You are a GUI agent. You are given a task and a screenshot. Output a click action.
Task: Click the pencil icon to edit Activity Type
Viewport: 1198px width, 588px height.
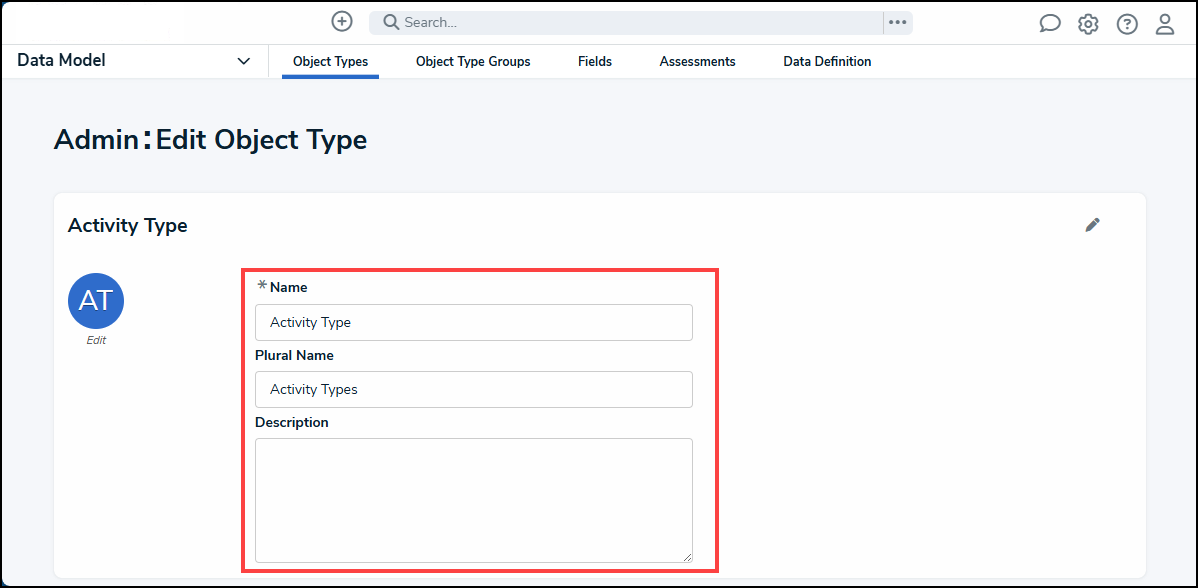(x=1092, y=225)
